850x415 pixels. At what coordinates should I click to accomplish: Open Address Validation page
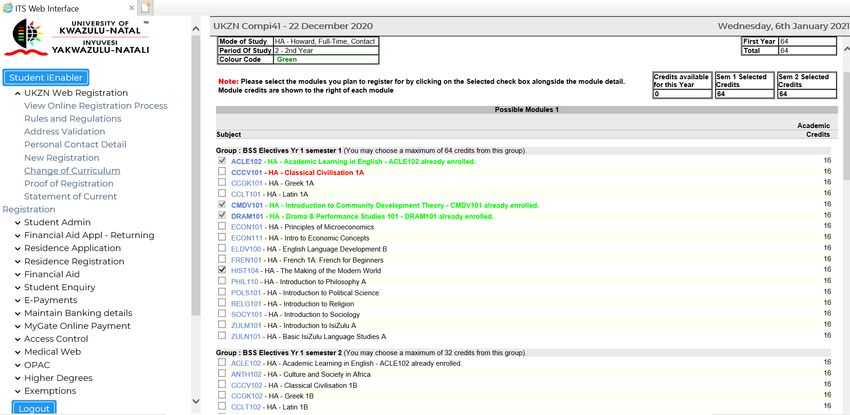pos(65,132)
